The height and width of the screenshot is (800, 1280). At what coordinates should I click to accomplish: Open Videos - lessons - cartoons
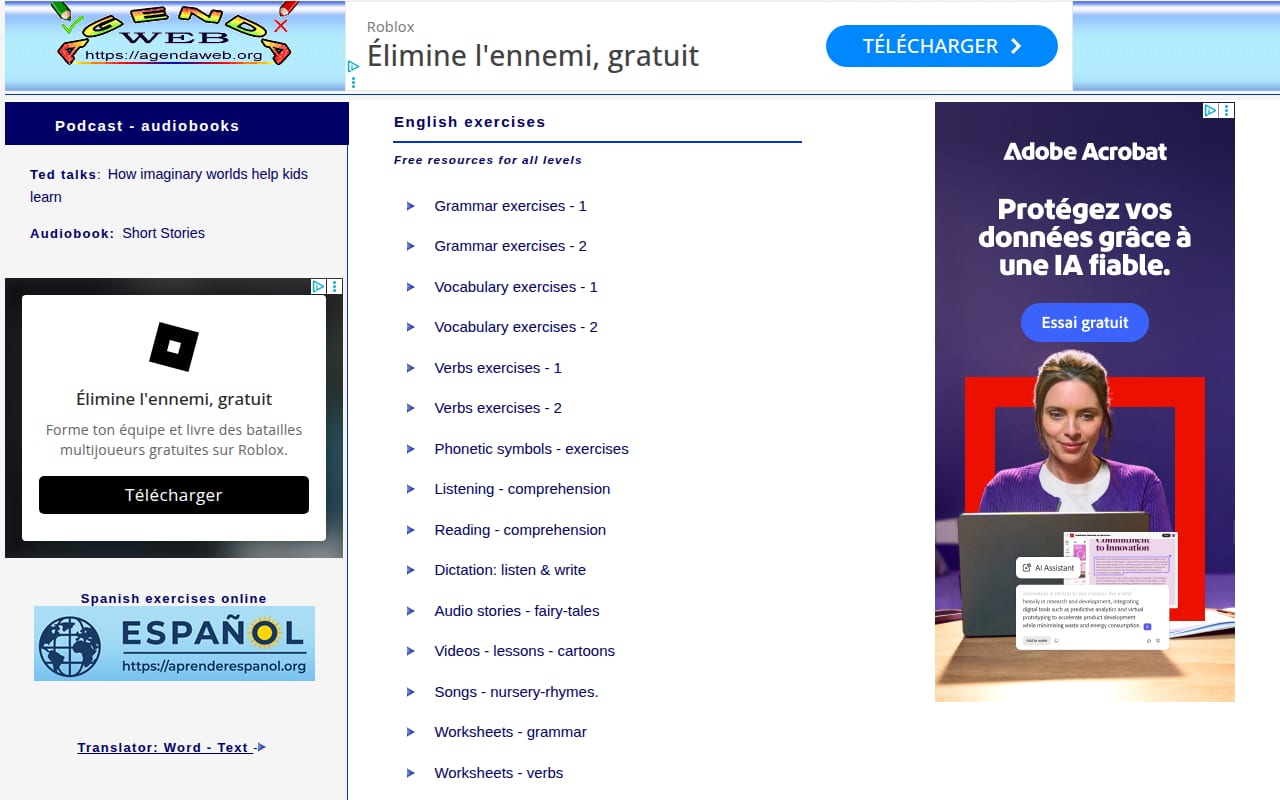point(524,651)
